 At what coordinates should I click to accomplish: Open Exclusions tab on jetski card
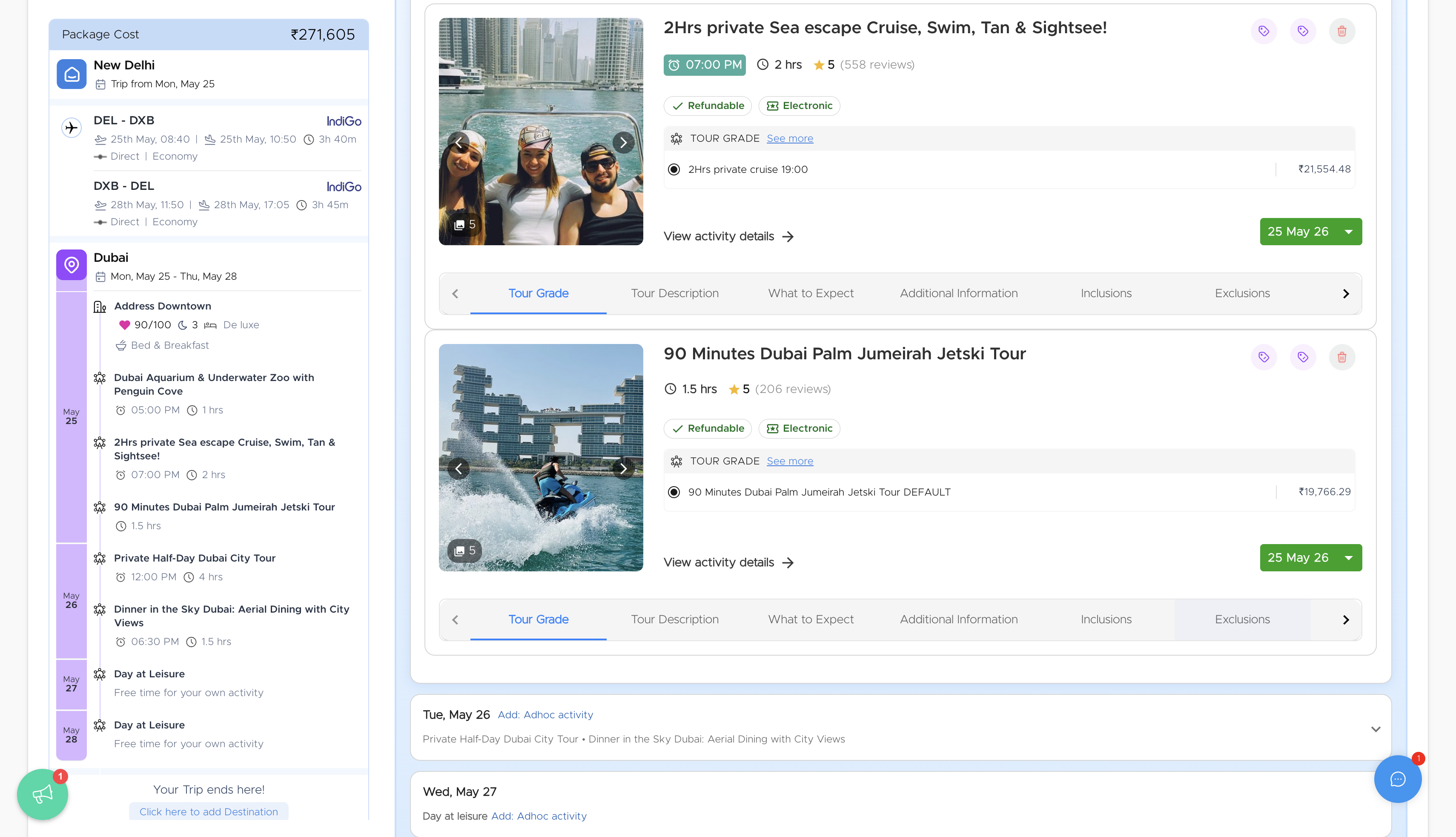[1242, 619]
